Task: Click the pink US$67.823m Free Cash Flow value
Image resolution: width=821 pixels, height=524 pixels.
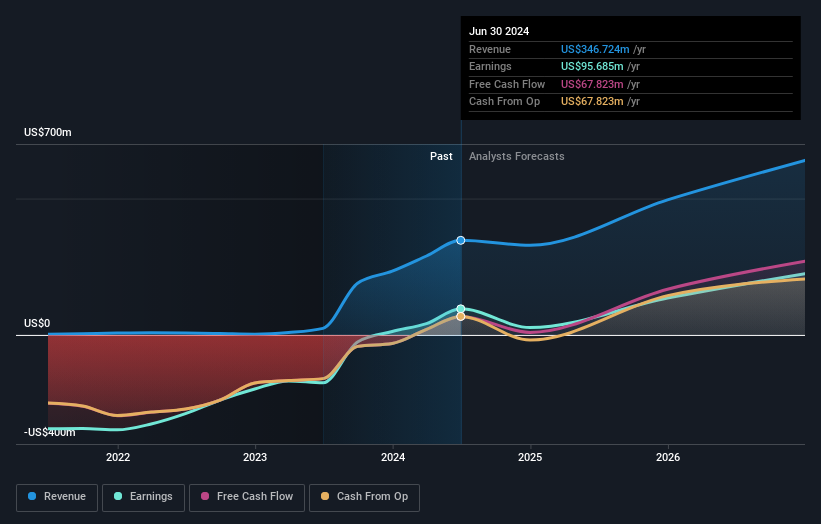Action: [x=592, y=84]
